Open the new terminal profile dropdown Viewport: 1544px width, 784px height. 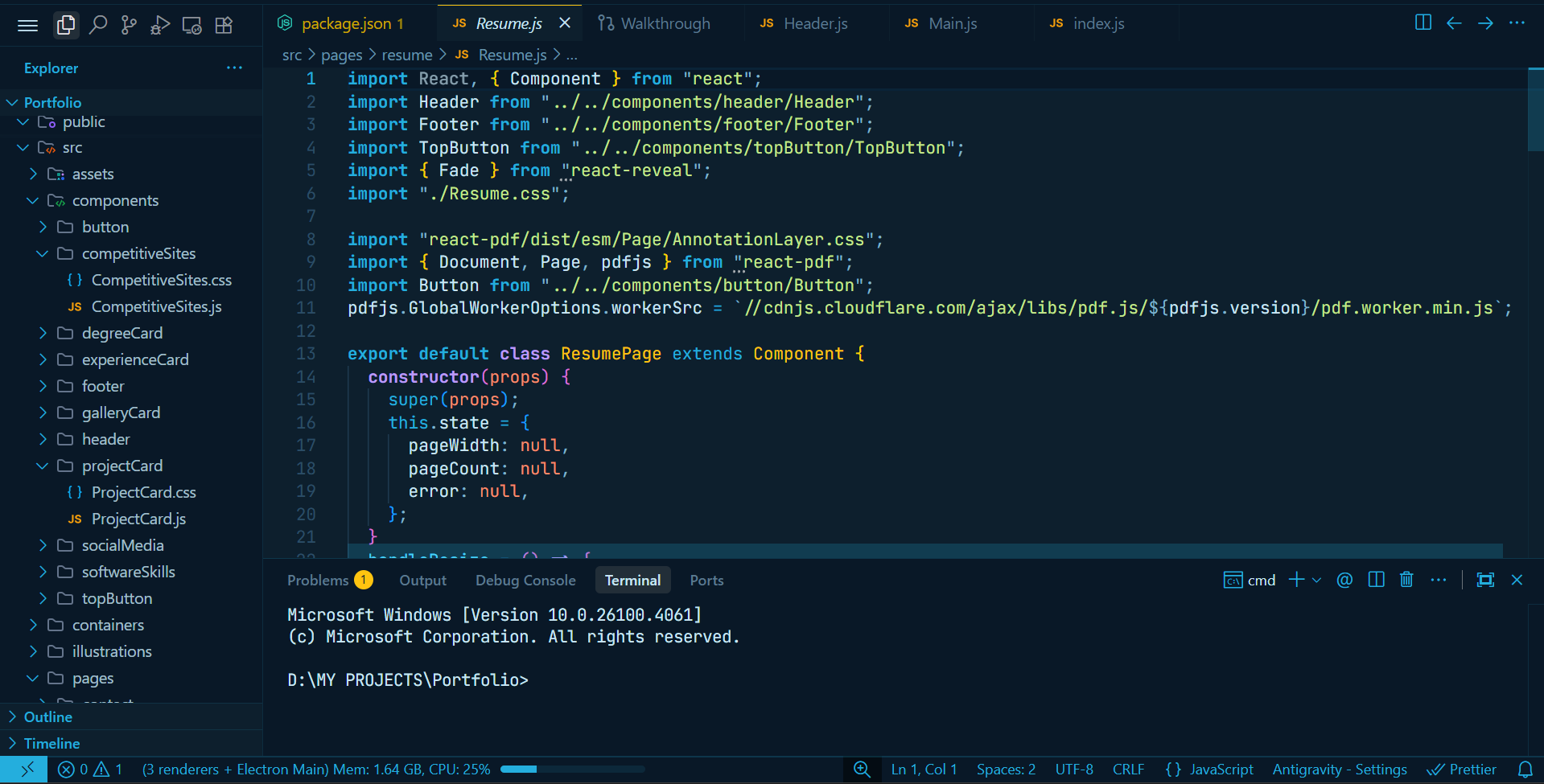pyautogui.click(x=1316, y=580)
